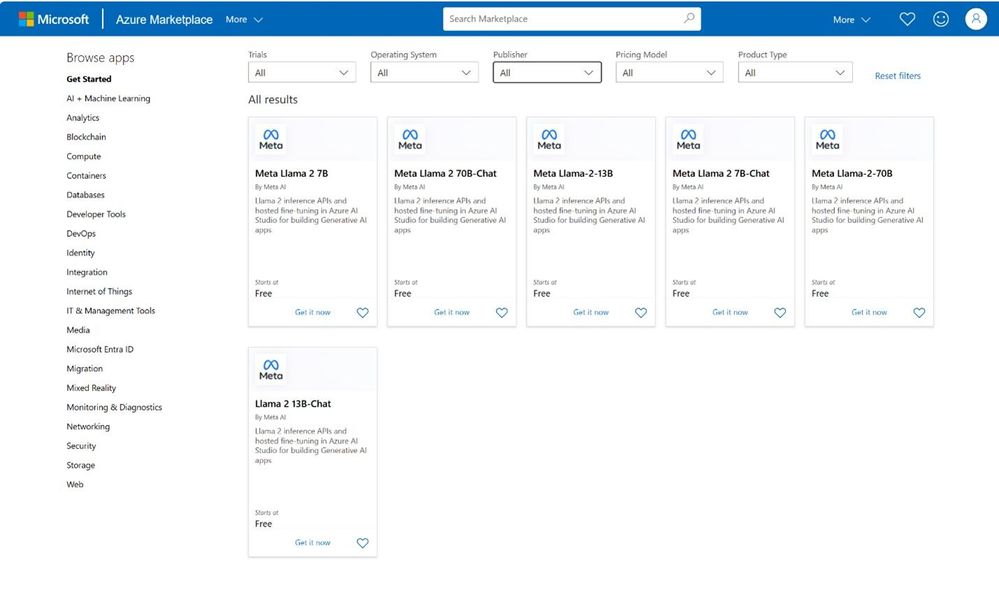This screenshot has height=608, width=999.
Task: Click the Microsoft logo in the header
Action: (x=54, y=19)
